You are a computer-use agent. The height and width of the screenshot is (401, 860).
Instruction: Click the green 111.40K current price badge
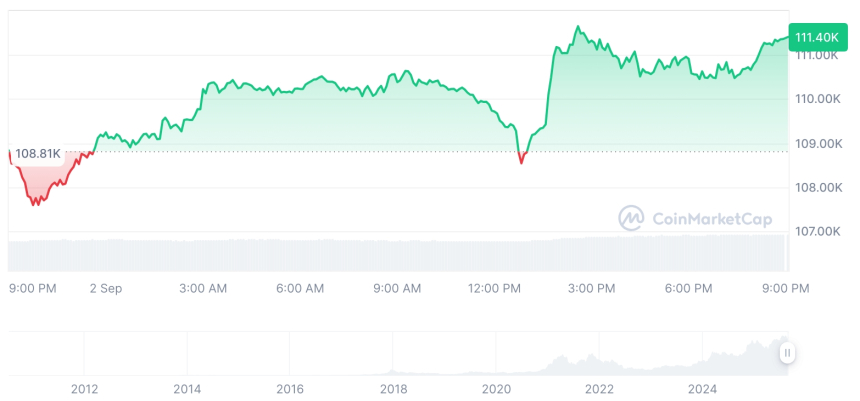pos(815,37)
